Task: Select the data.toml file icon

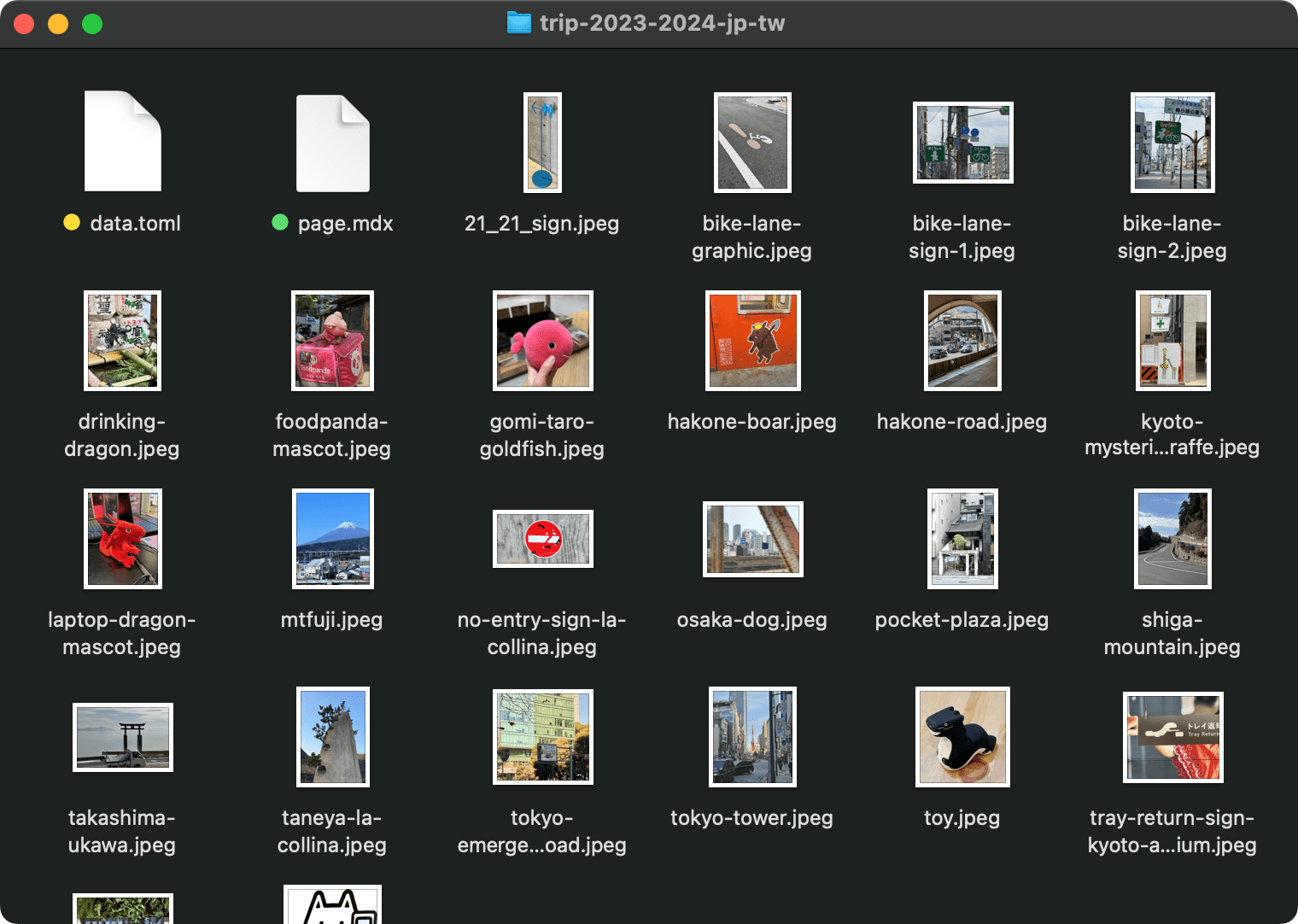Action: tap(122, 142)
